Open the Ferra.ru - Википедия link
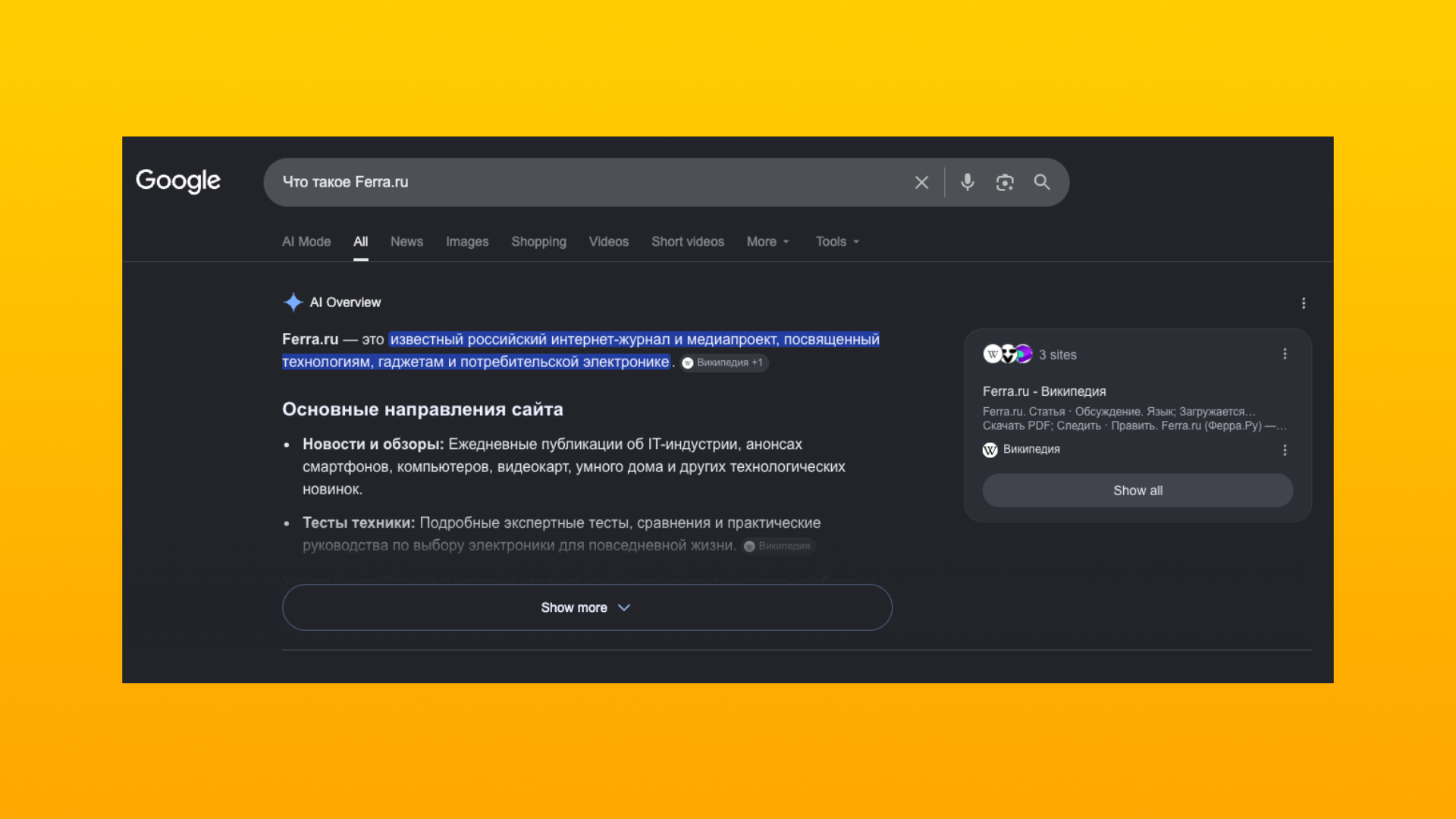The width and height of the screenshot is (1456, 819). click(x=1044, y=391)
